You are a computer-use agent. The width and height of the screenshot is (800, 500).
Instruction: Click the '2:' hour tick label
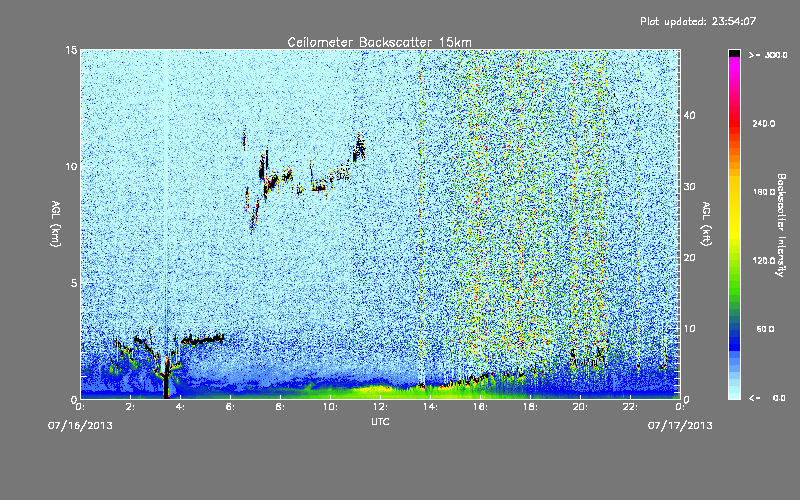pyautogui.click(x=130, y=407)
